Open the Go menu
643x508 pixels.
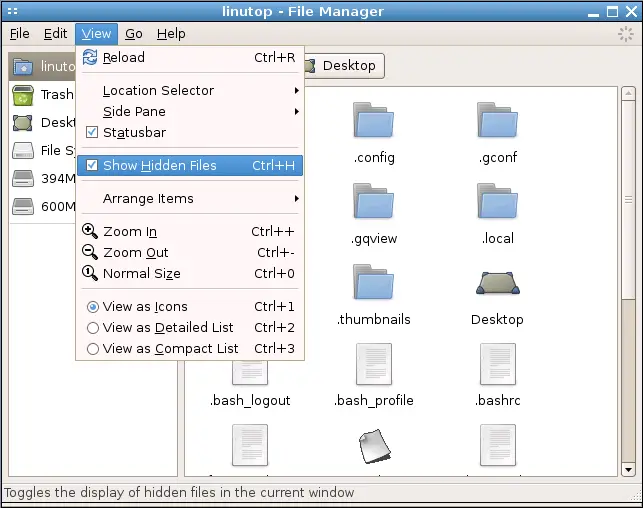pyautogui.click(x=134, y=34)
